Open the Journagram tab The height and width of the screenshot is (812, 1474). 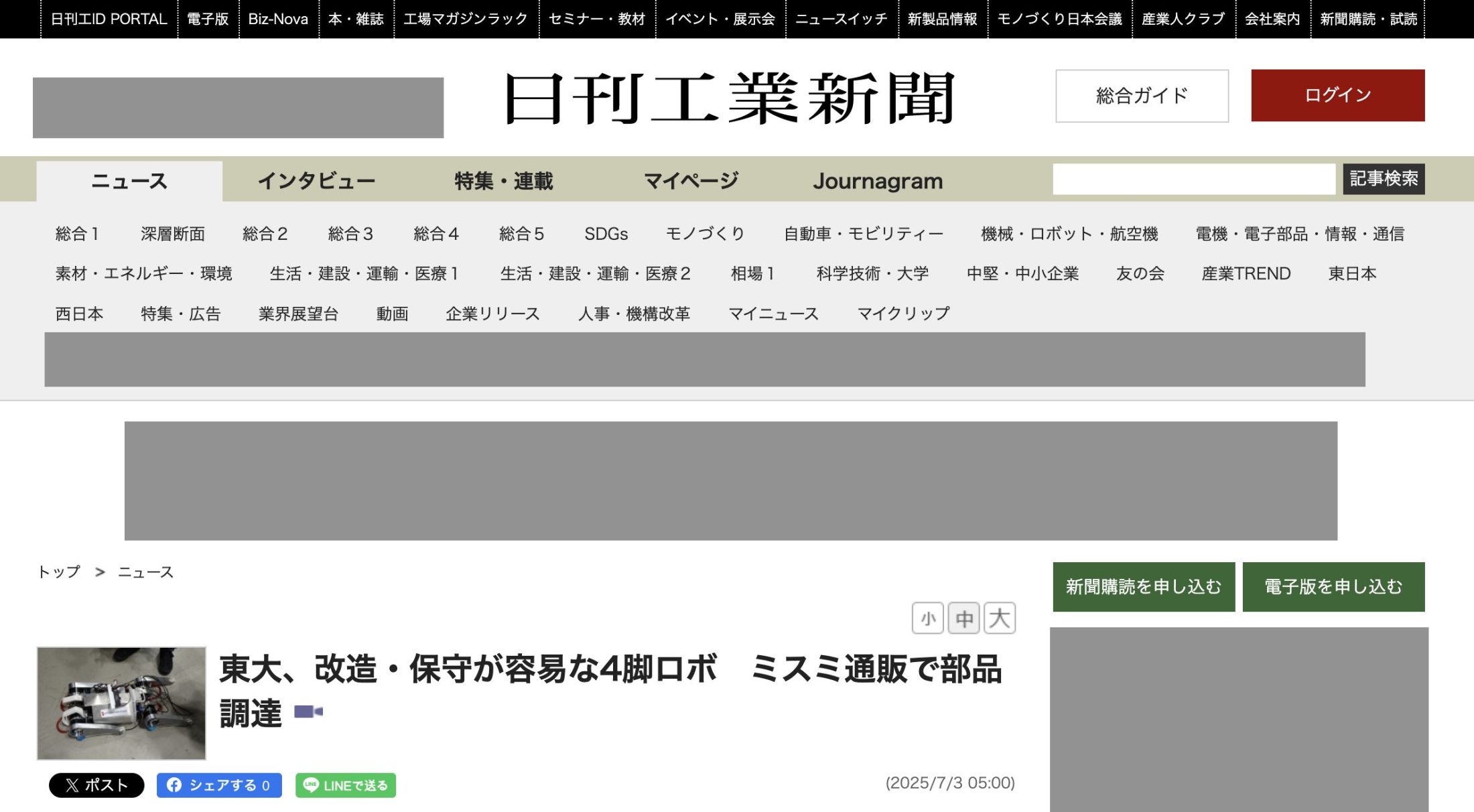click(877, 181)
